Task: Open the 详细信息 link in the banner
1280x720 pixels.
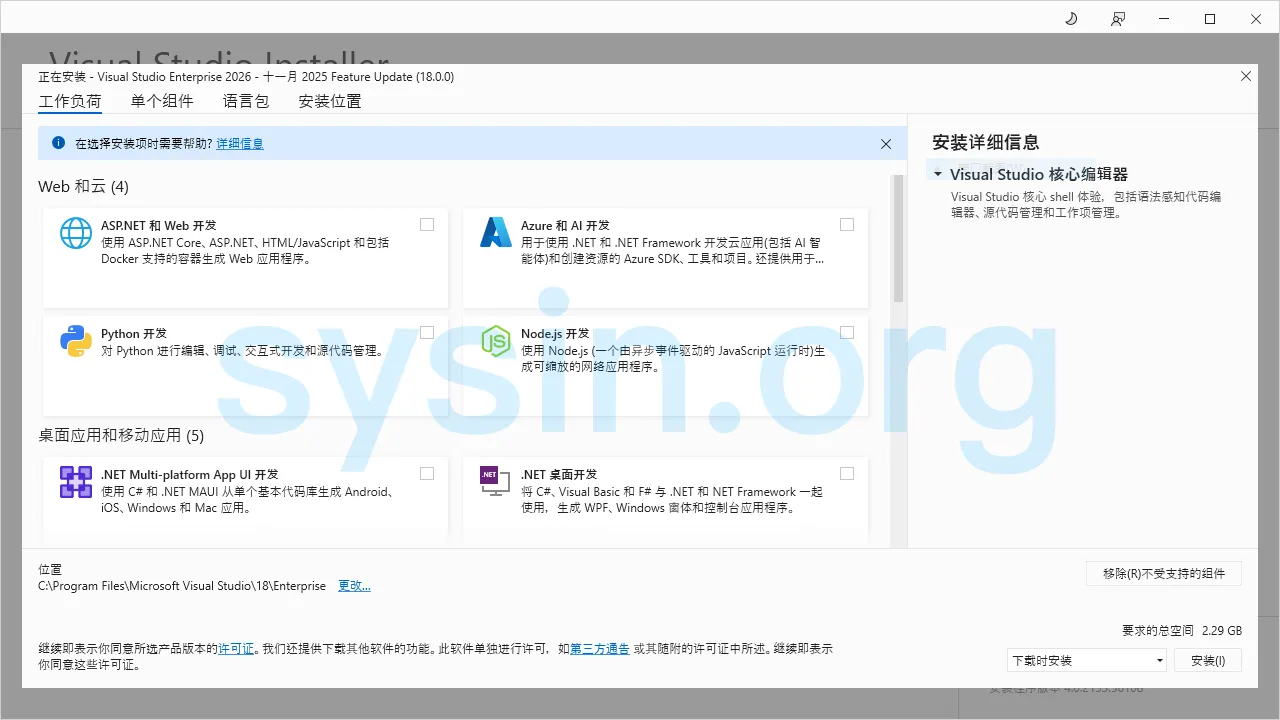Action: (240, 143)
